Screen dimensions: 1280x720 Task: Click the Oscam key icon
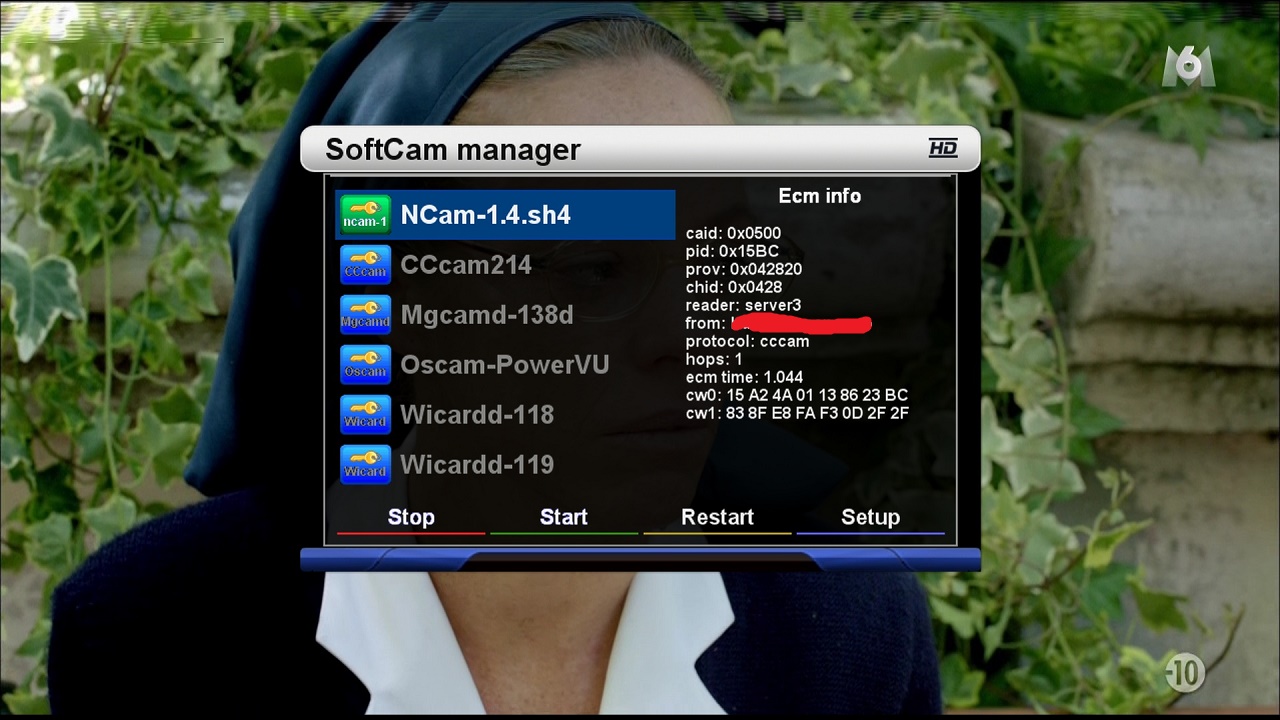click(x=365, y=365)
